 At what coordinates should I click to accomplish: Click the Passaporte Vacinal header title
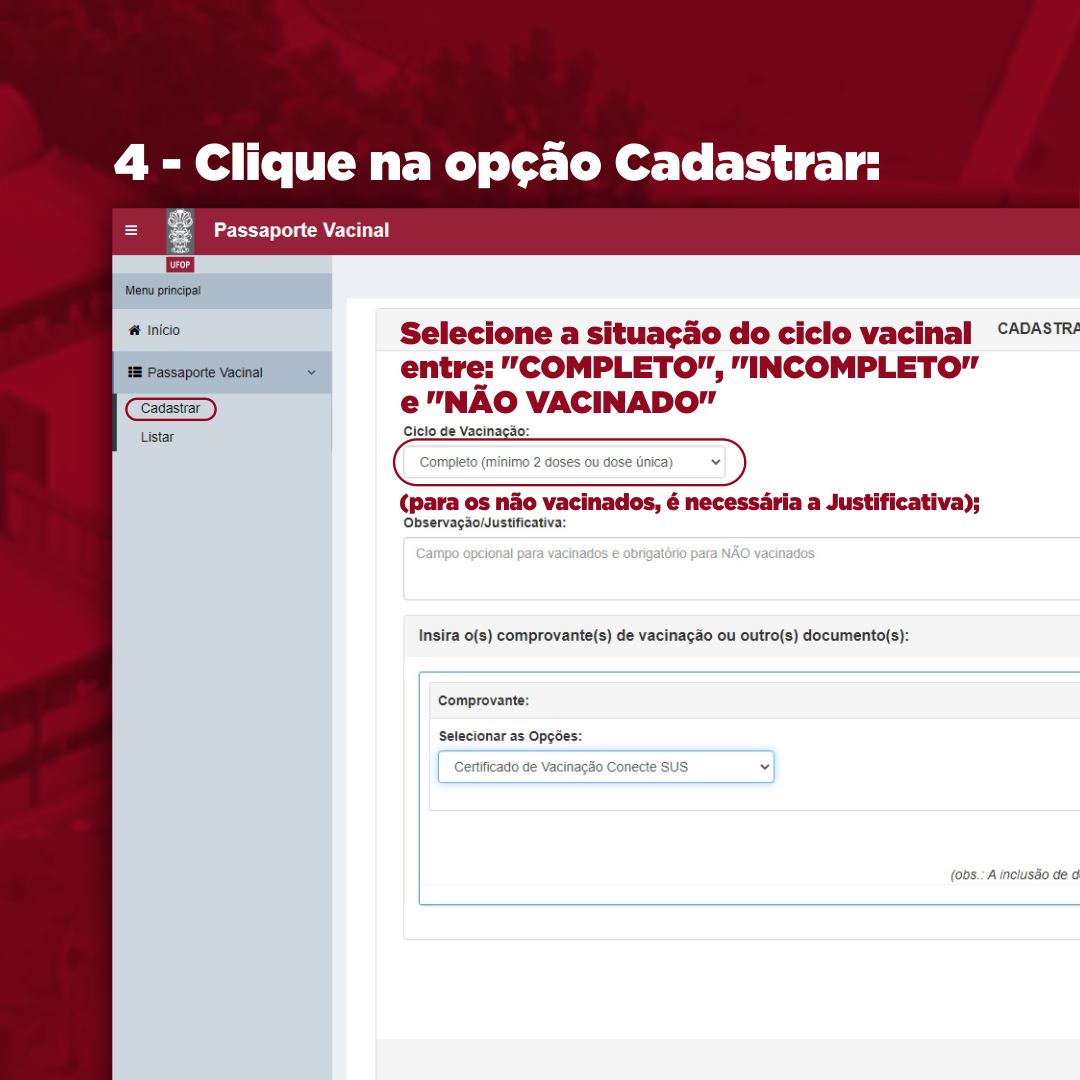(x=302, y=230)
